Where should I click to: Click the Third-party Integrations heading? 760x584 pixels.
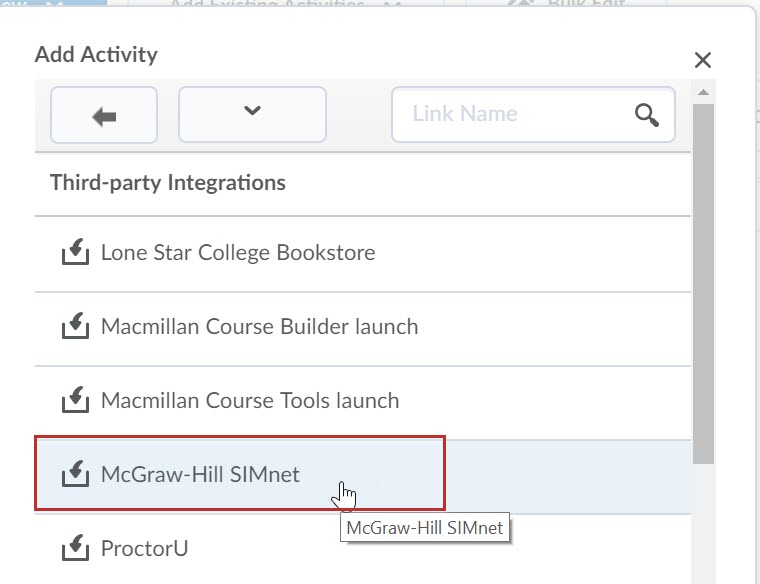[168, 183]
